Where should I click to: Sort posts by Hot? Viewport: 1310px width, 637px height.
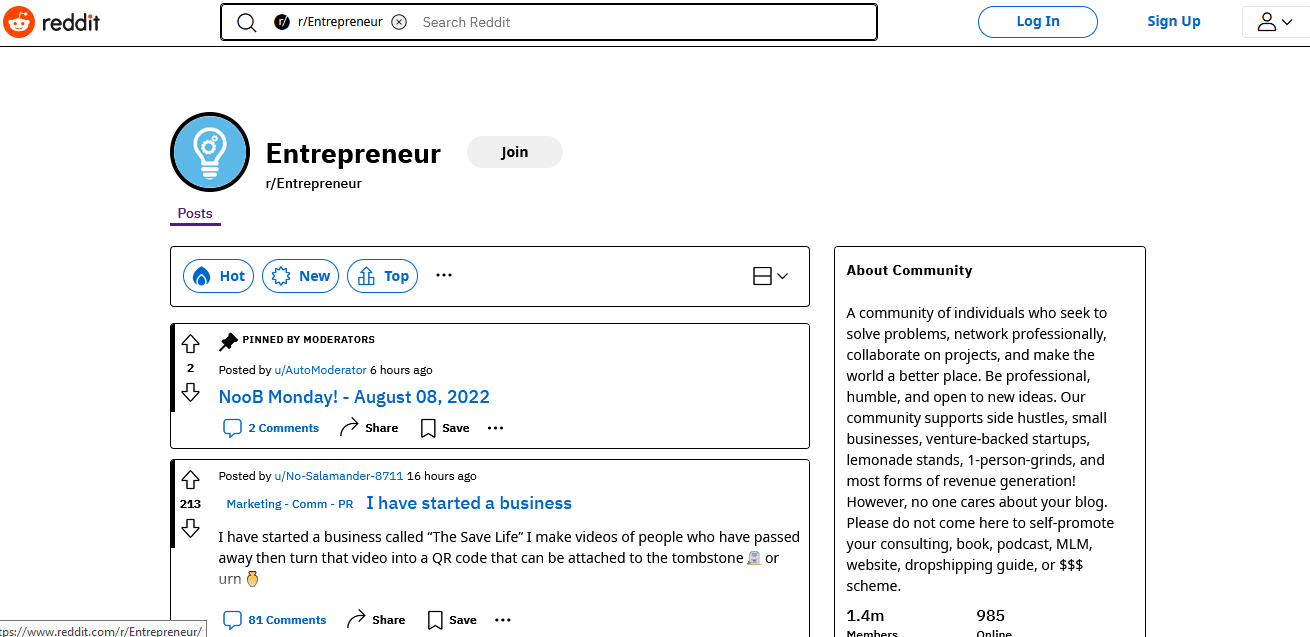click(x=219, y=276)
